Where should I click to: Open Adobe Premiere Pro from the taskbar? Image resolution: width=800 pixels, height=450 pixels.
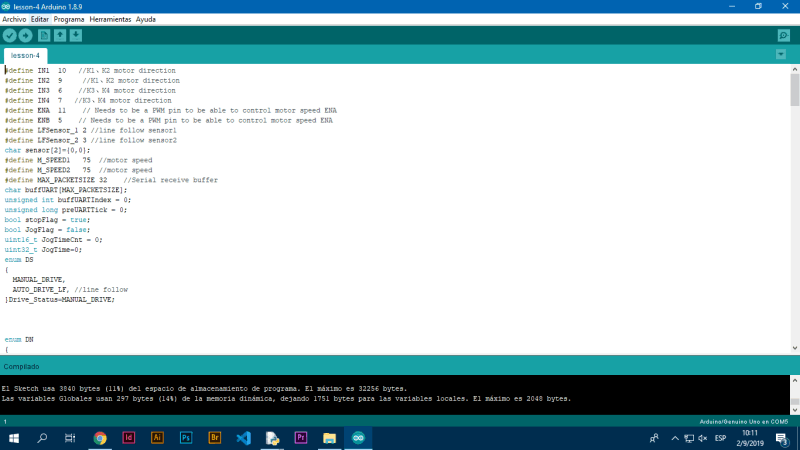pos(301,438)
